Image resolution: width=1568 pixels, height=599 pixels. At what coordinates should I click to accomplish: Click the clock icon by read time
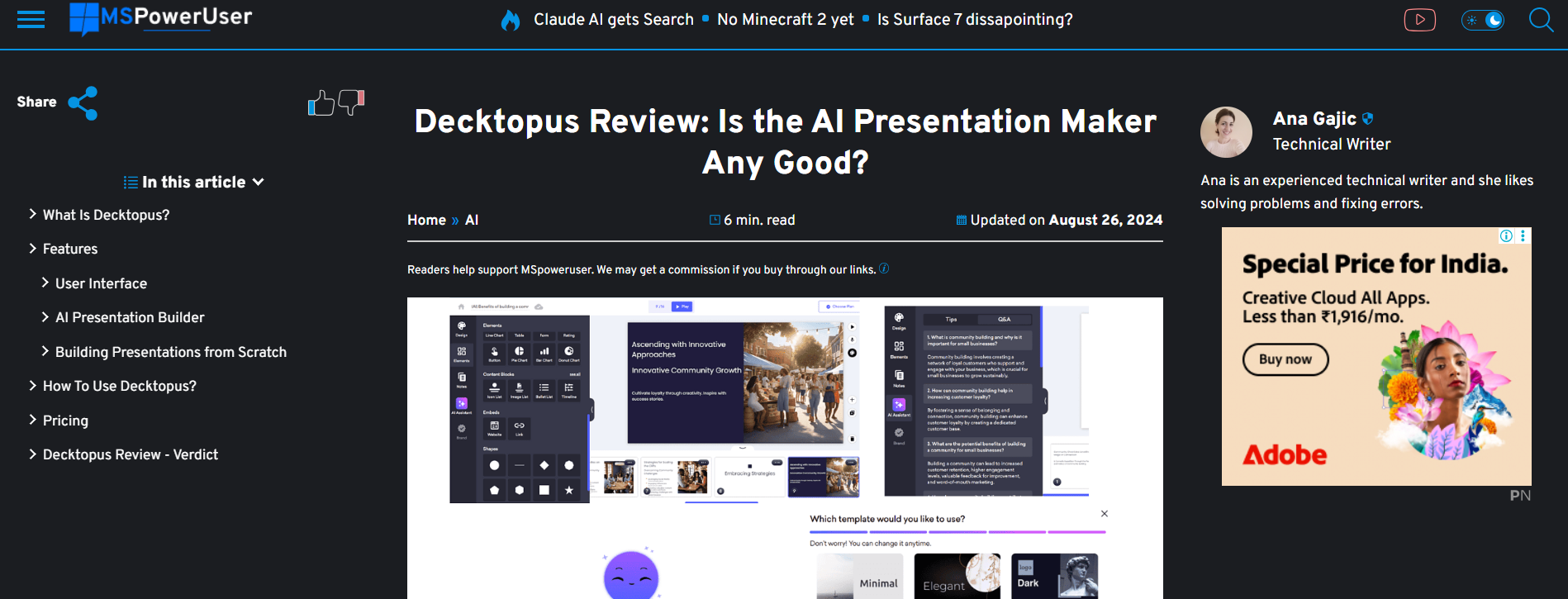point(715,220)
